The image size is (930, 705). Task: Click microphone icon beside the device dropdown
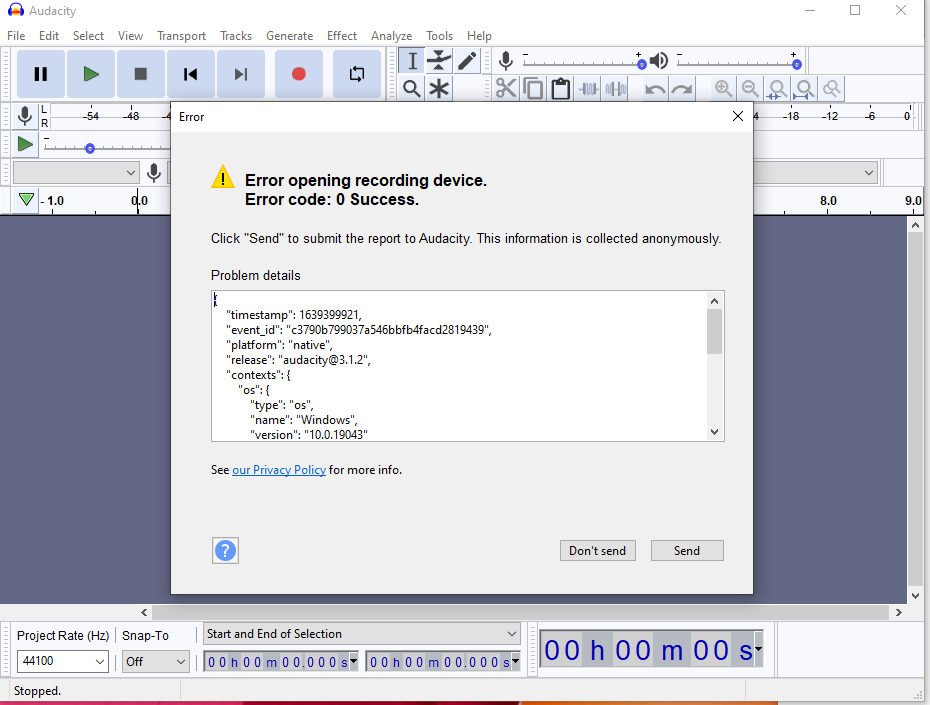point(154,173)
